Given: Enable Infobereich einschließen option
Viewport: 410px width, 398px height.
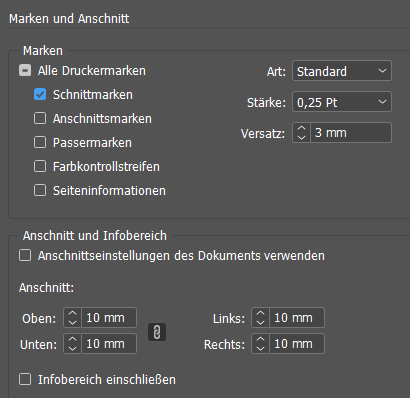Looking at the screenshot, I should point(25,379).
